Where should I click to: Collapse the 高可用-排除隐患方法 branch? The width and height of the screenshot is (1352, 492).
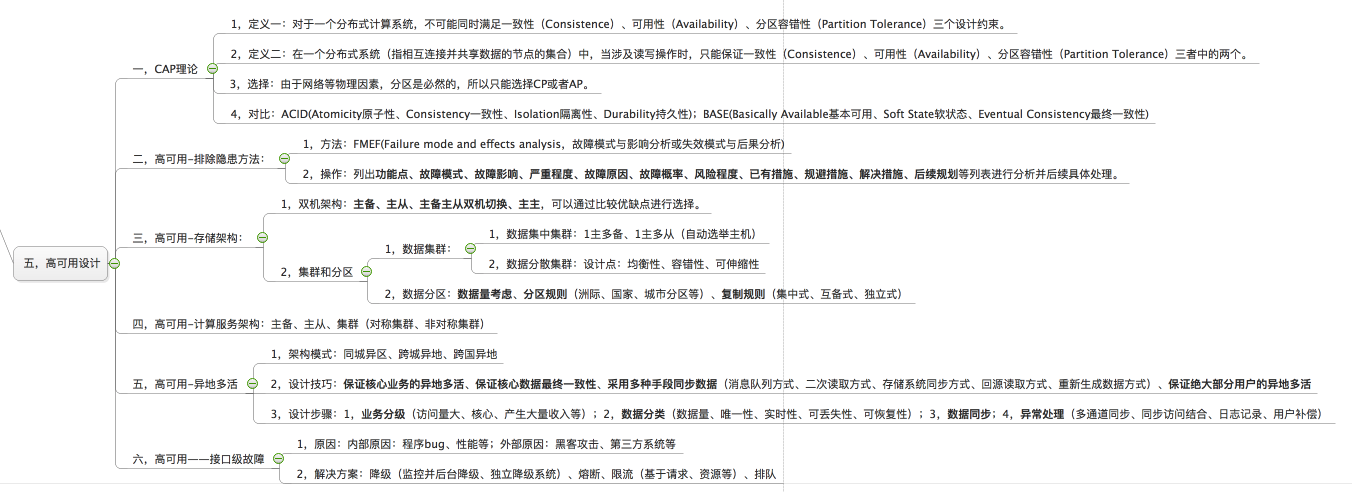[284, 159]
